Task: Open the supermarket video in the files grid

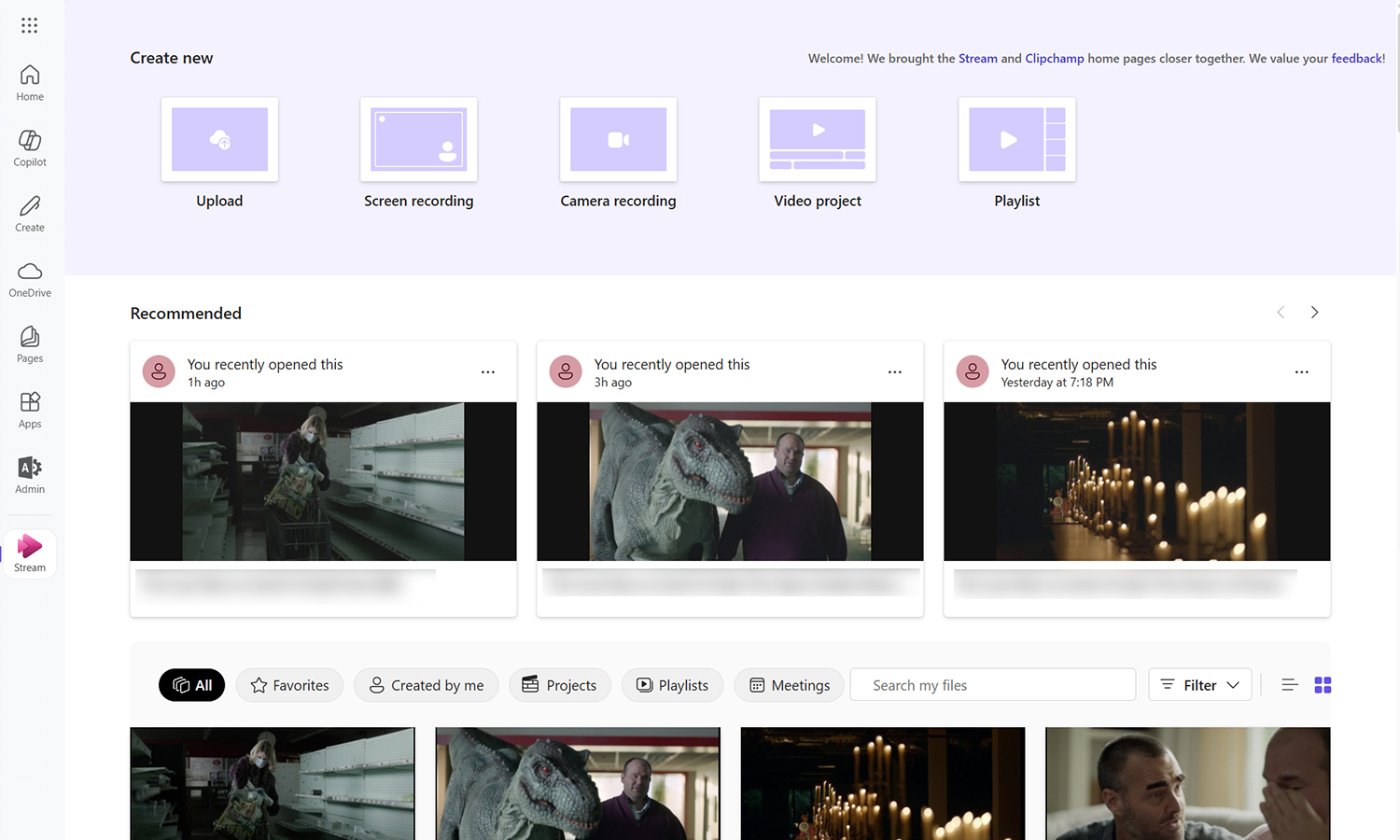Action: point(273,784)
